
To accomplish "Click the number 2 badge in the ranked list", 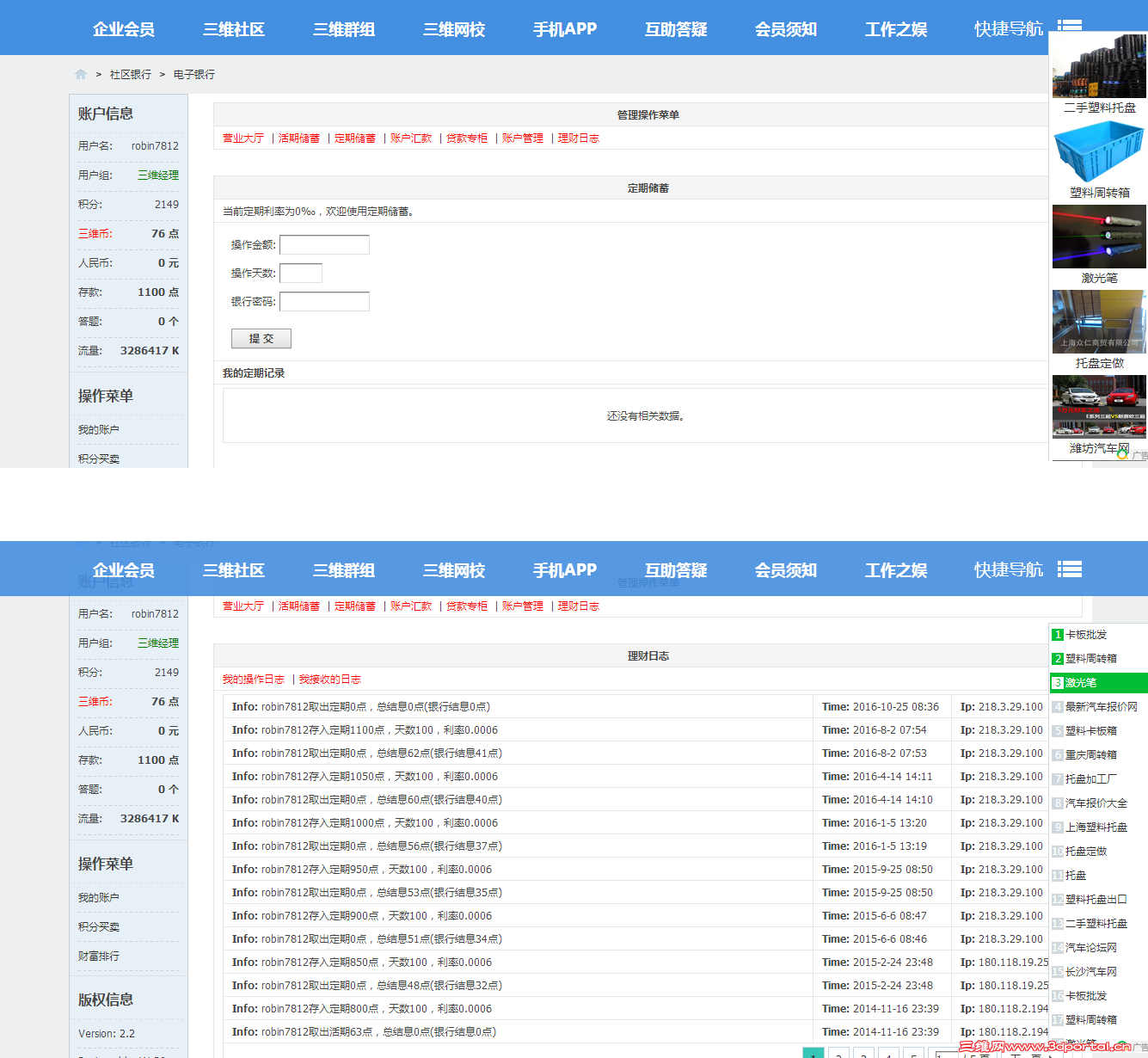I will pos(1058,659).
